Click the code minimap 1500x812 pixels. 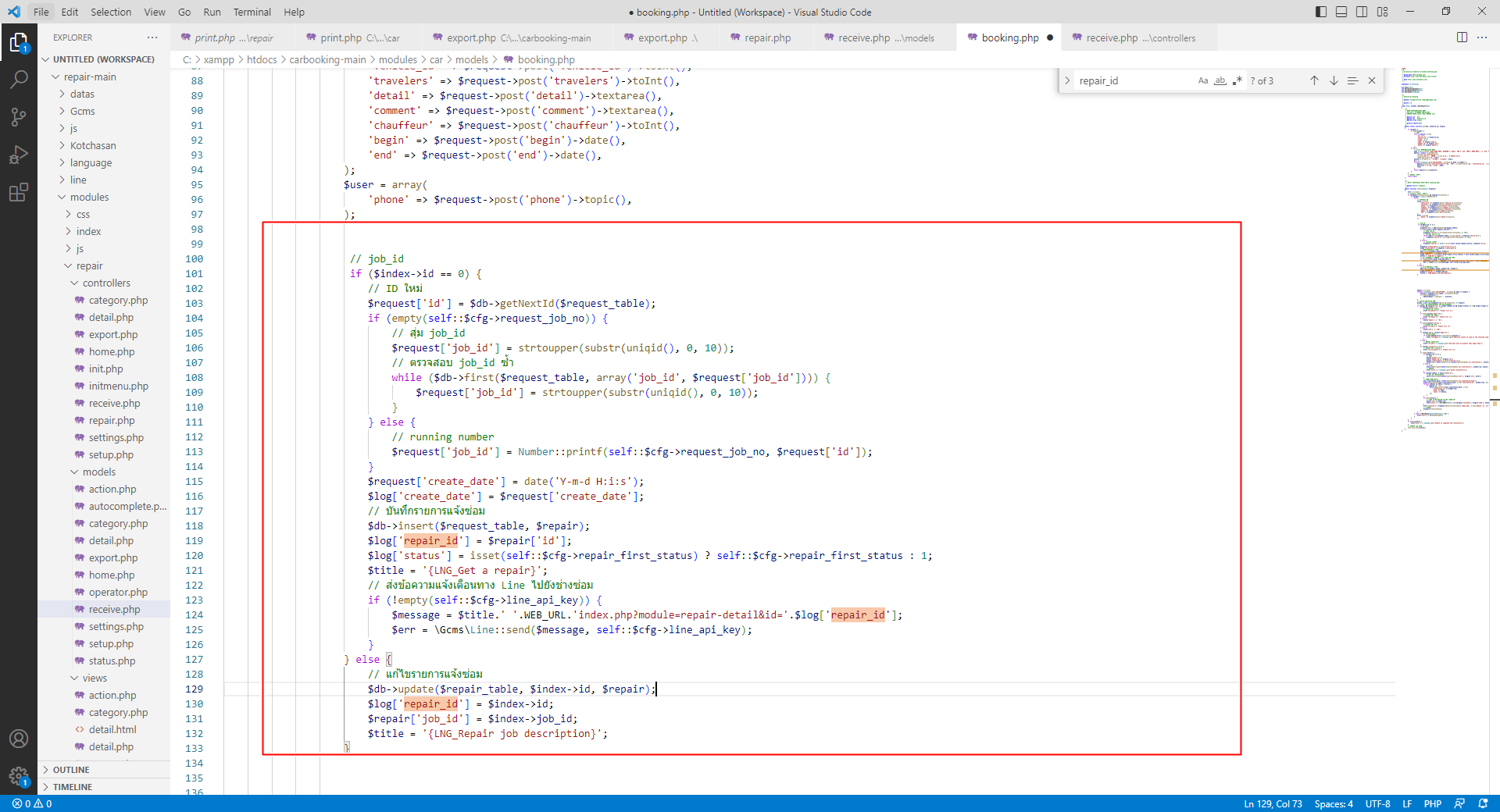1444,250
